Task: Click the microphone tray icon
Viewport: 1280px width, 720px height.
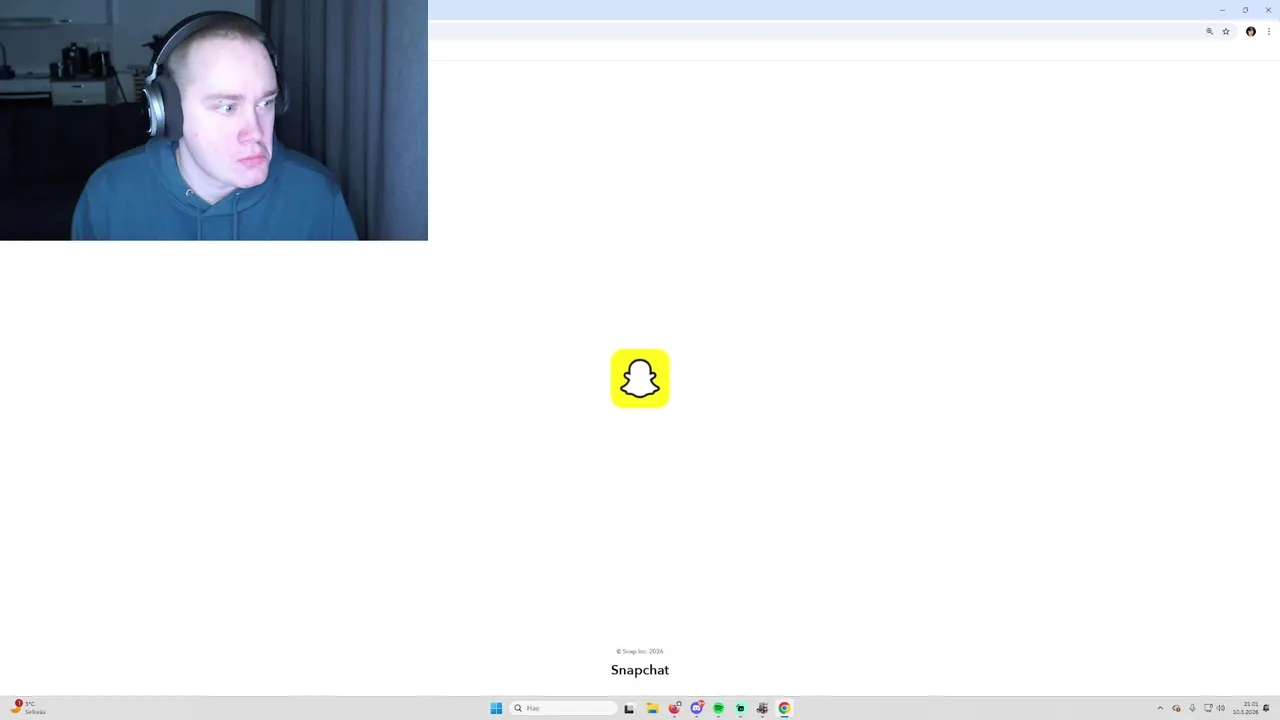Action: [1192, 708]
